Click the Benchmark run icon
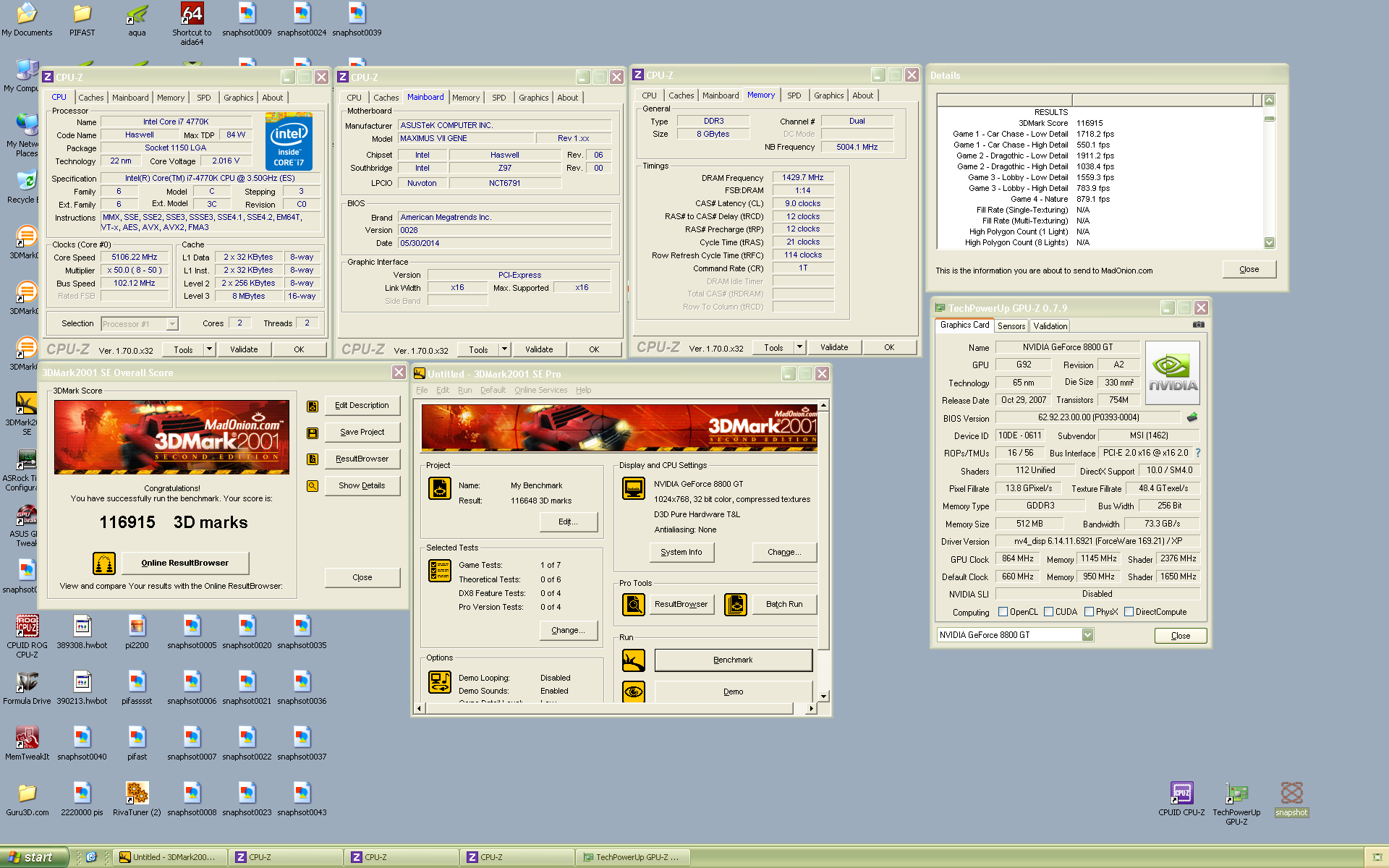The image size is (1389, 868). pos(634,660)
